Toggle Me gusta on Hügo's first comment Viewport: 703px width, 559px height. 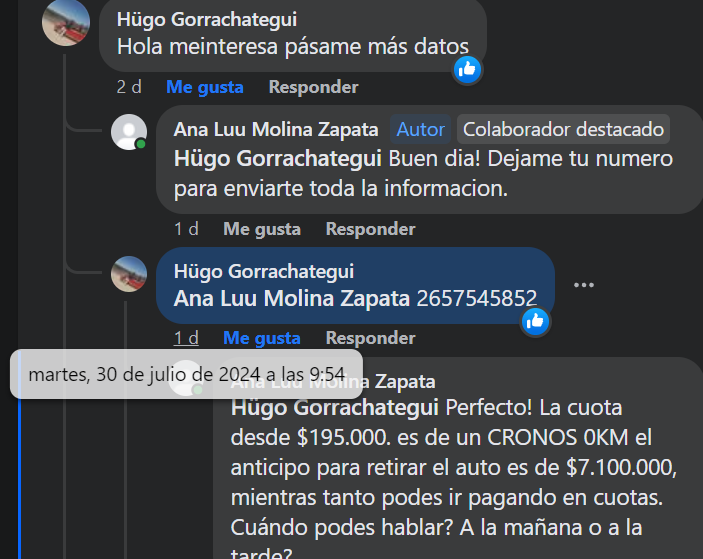(x=204, y=87)
